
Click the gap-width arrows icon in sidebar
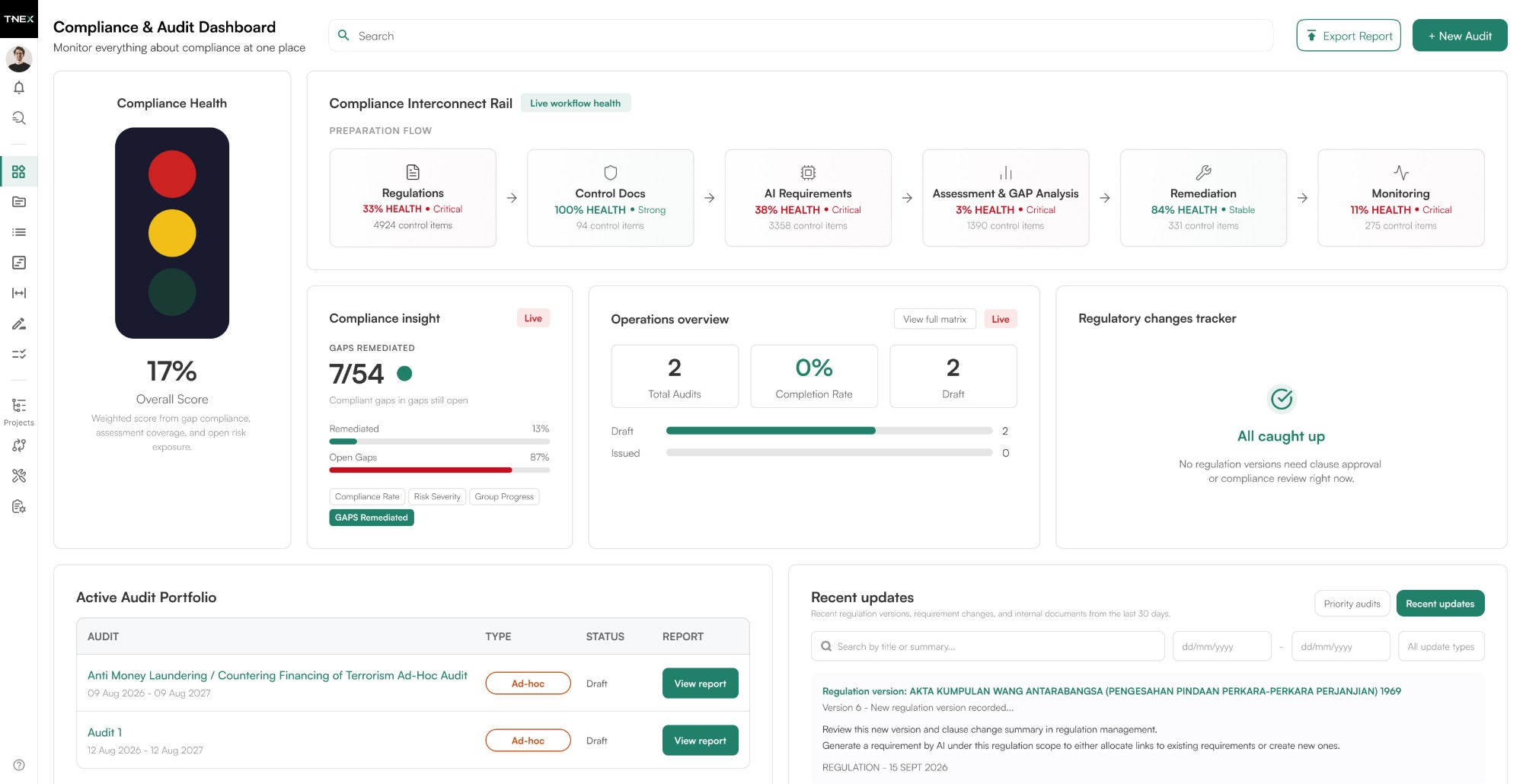tap(19, 293)
